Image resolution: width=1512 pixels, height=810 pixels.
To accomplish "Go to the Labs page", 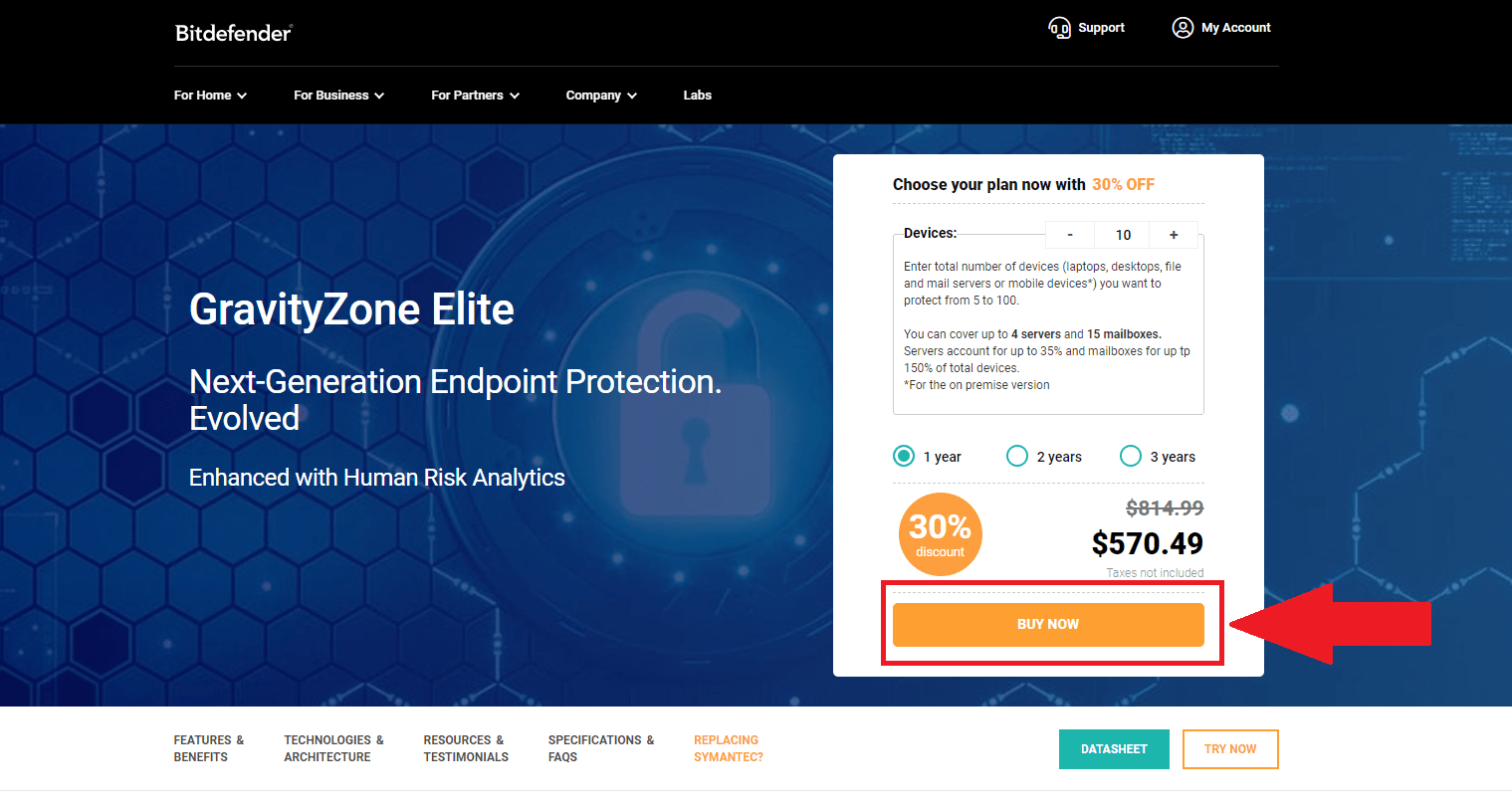I will 697,96.
